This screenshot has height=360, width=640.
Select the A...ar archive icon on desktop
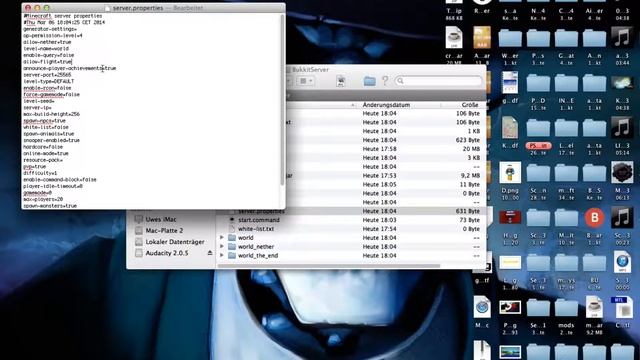click(x=482, y=38)
